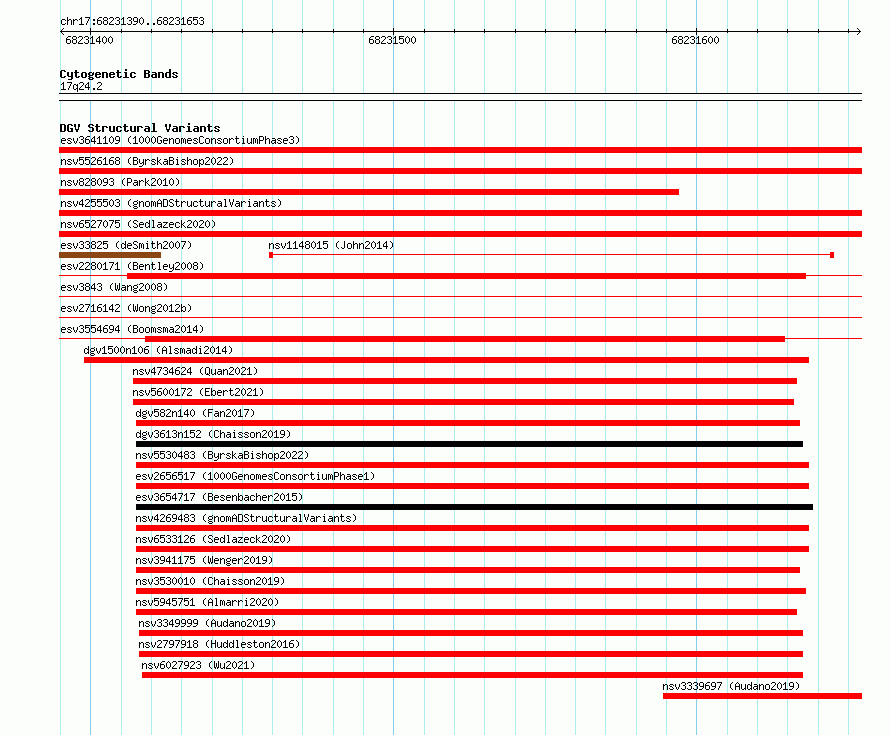This screenshot has height=735, width=890.
Task: Select the nsv828093 (Park2010) variant label
Action: [120, 182]
